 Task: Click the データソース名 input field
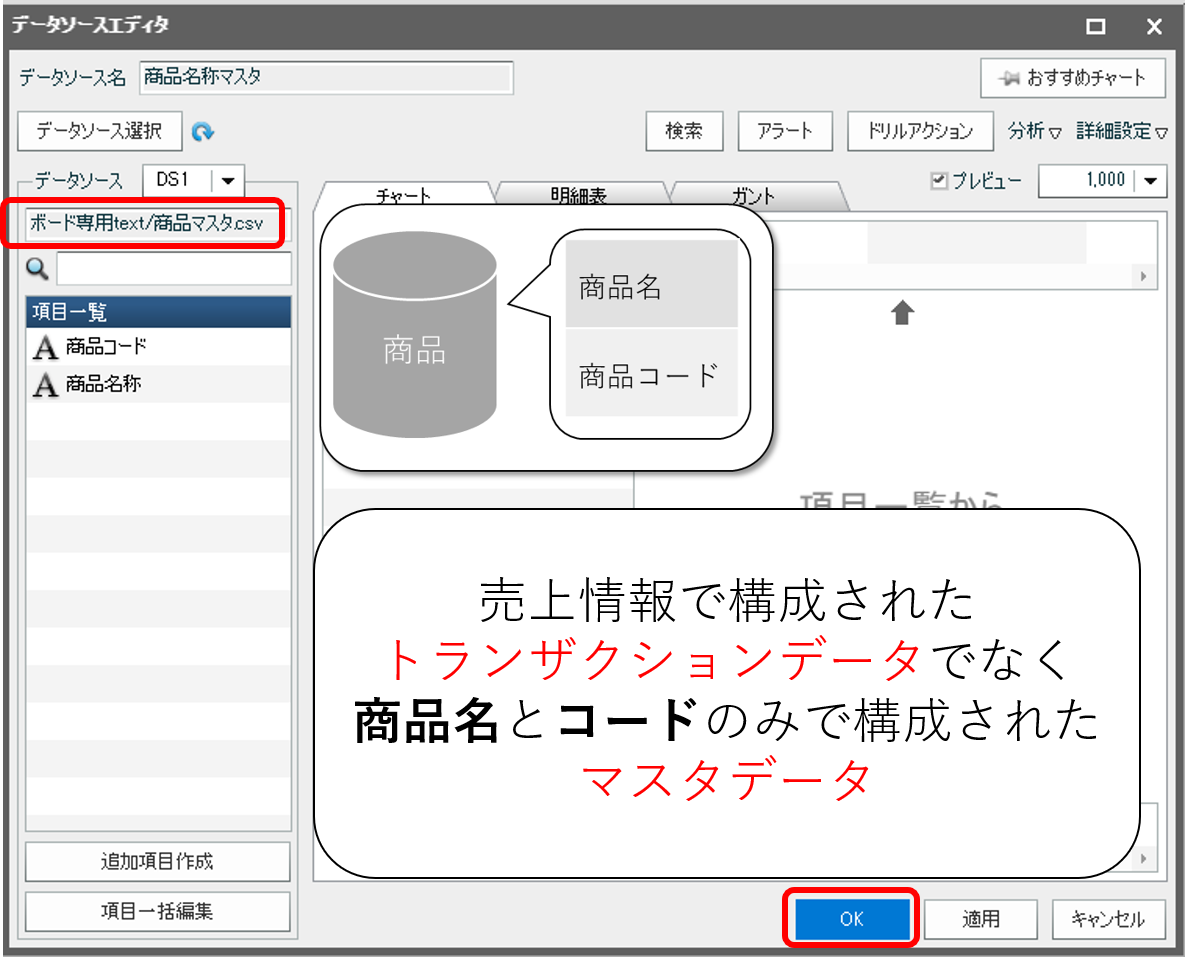click(x=326, y=78)
